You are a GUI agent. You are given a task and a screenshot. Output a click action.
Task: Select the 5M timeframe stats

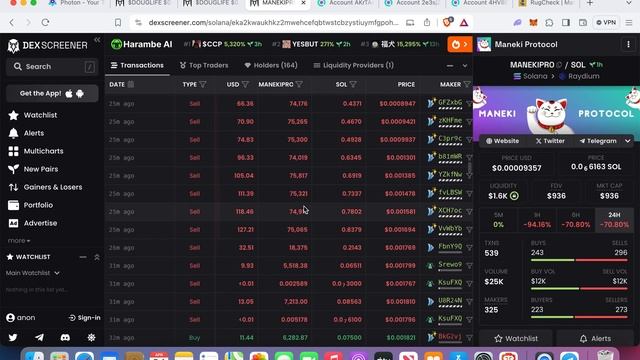(x=498, y=220)
